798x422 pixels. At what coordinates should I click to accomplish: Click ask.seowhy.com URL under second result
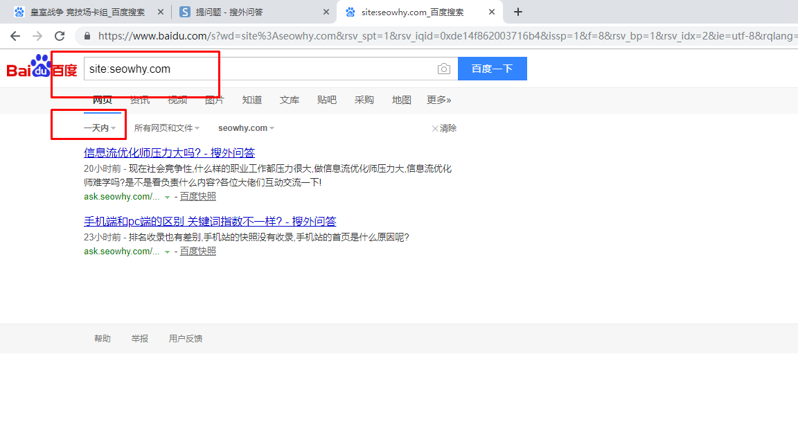[122, 251]
